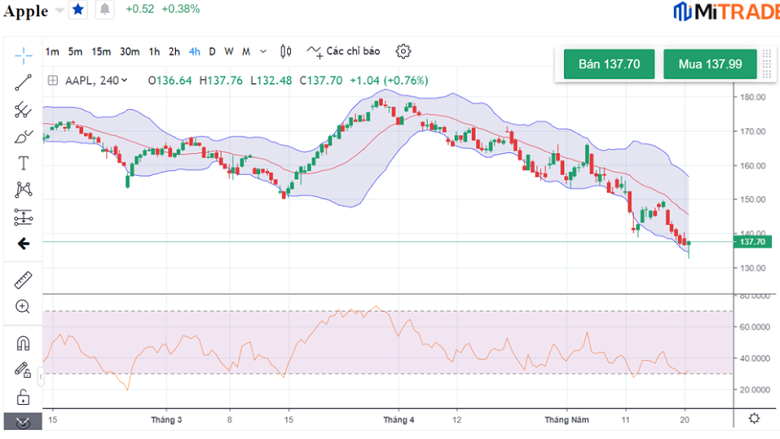Image resolution: width=780 pixels, height=439 pixels.
Task: Switch to 2h timeframe
Action: click(x=174, y=52)
